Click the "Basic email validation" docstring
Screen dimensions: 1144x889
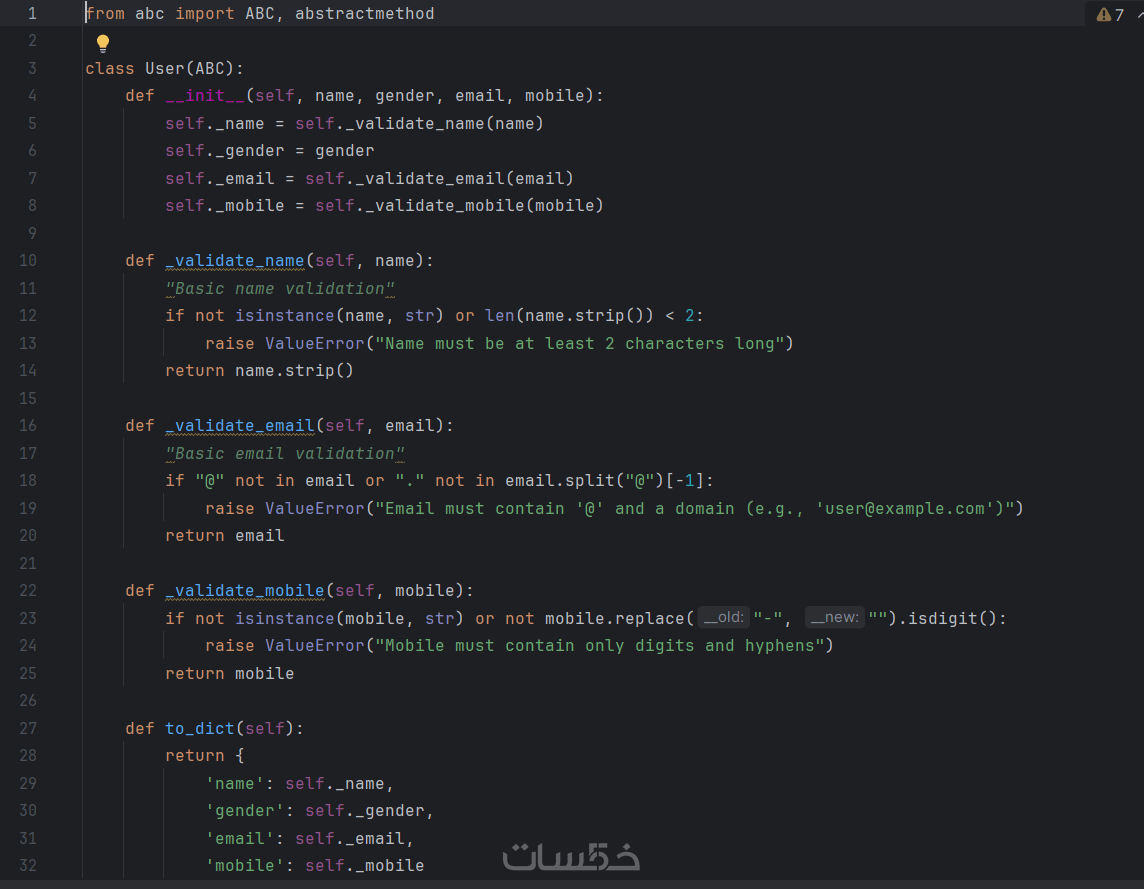[x=285, y=453]
